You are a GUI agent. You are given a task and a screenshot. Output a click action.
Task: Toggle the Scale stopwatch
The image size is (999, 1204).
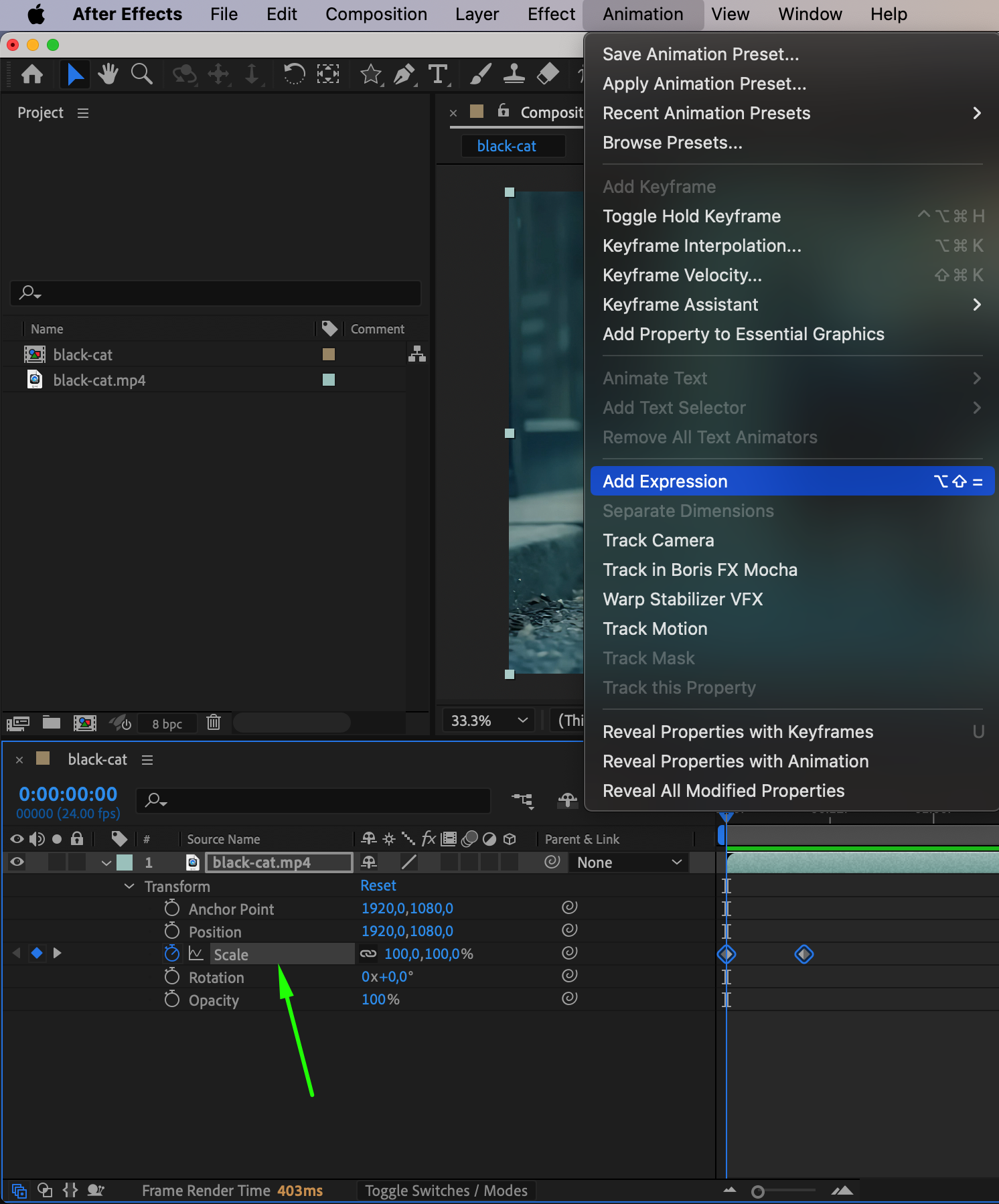[x=172, y=952]
